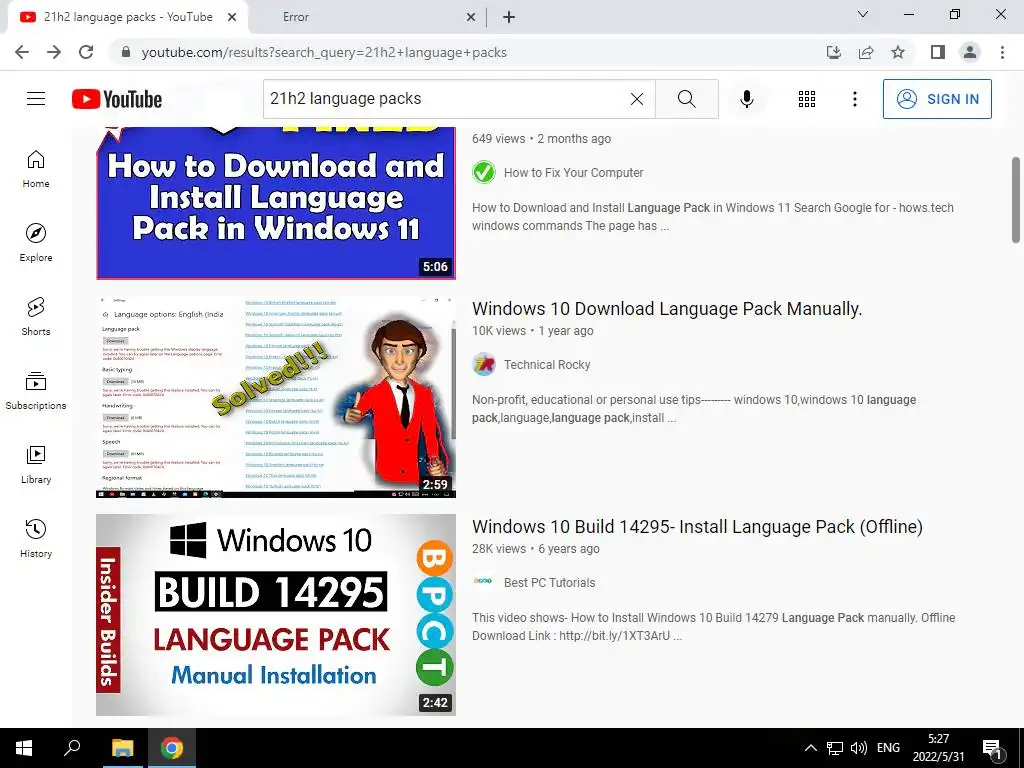Clear the search query with the X
Image resolution: width=1024 pixels, height=768 pixels.
click(637, 99)
